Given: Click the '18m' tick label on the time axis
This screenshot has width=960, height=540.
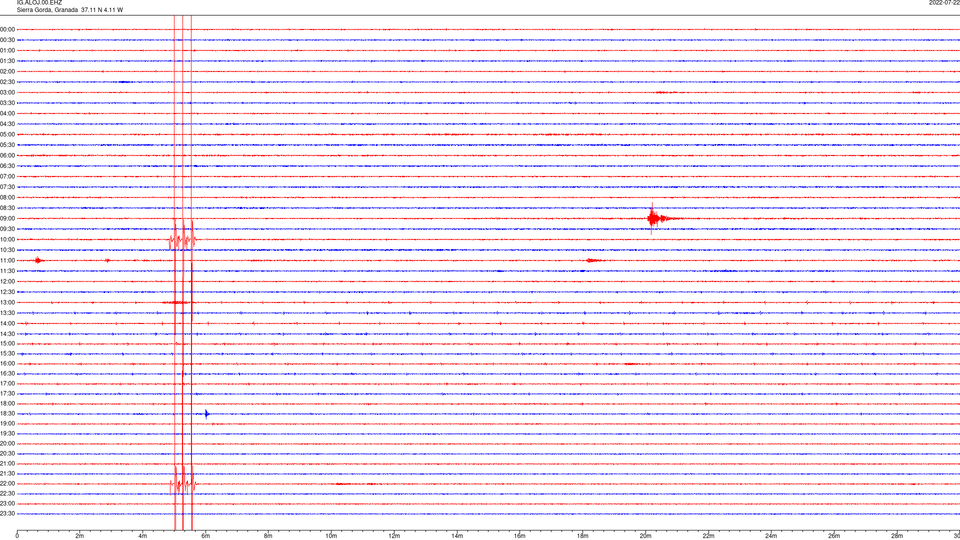Looking at the screenshot, I should pyautogui.click(x=583, y=536).
